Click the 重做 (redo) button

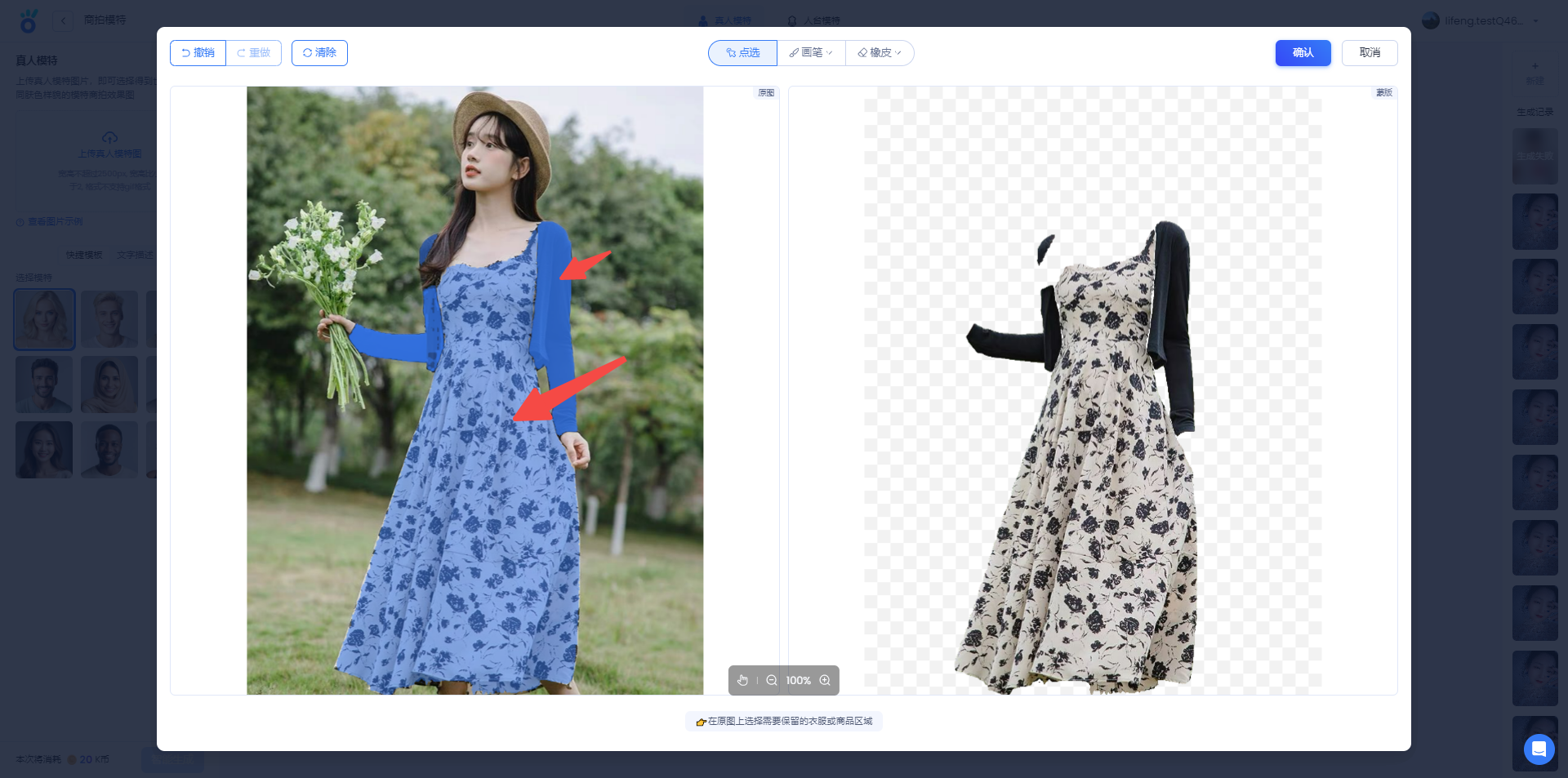(254, 53)
